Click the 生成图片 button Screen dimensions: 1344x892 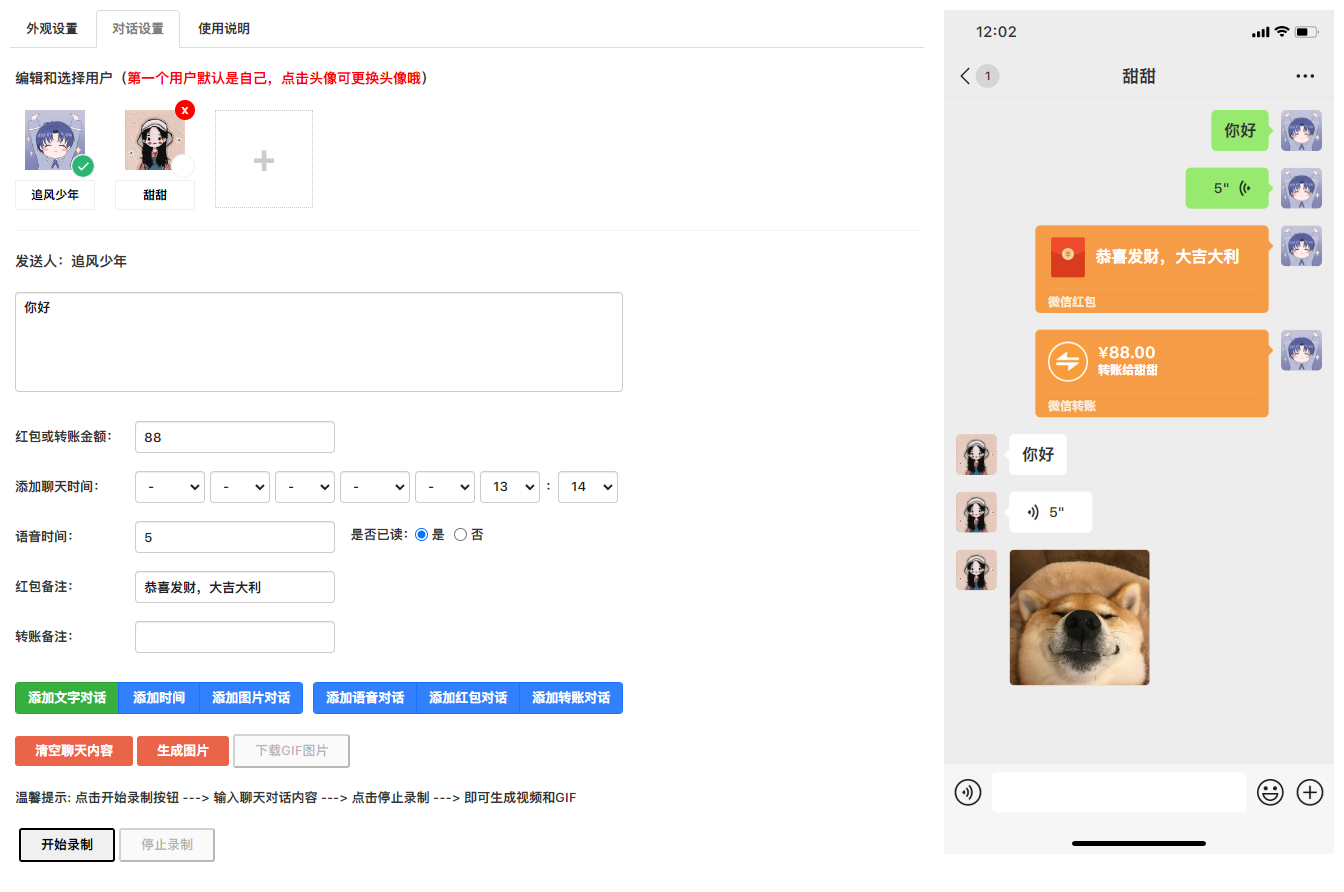183,751
